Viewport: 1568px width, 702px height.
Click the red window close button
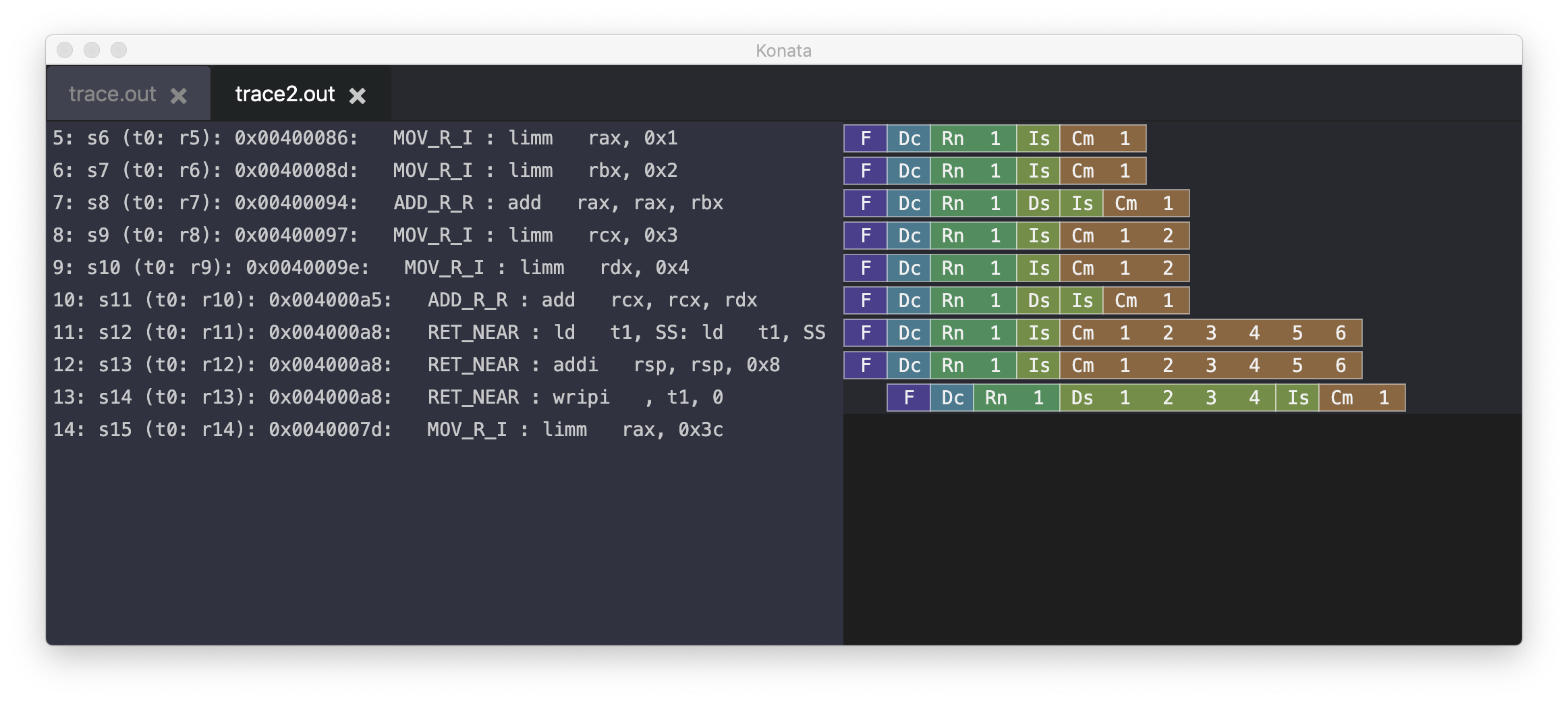(x=65, y=50)
